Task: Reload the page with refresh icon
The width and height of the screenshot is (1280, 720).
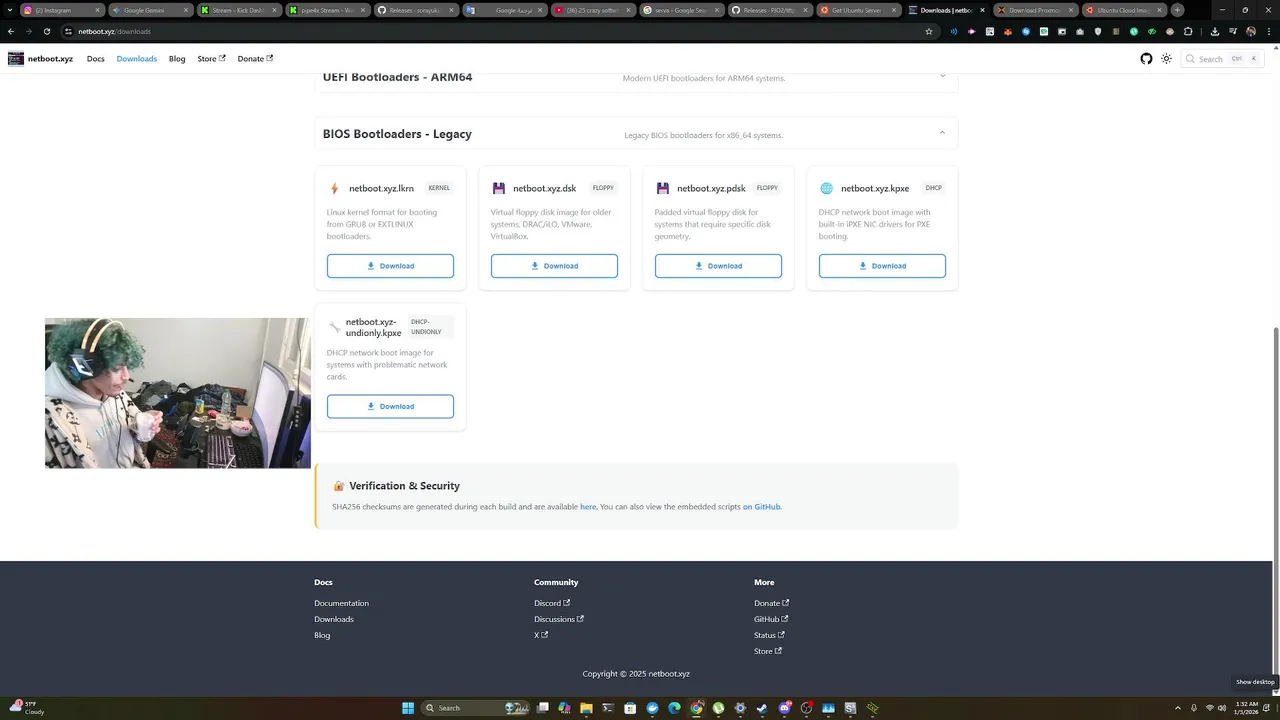Action: pos(46,31)
